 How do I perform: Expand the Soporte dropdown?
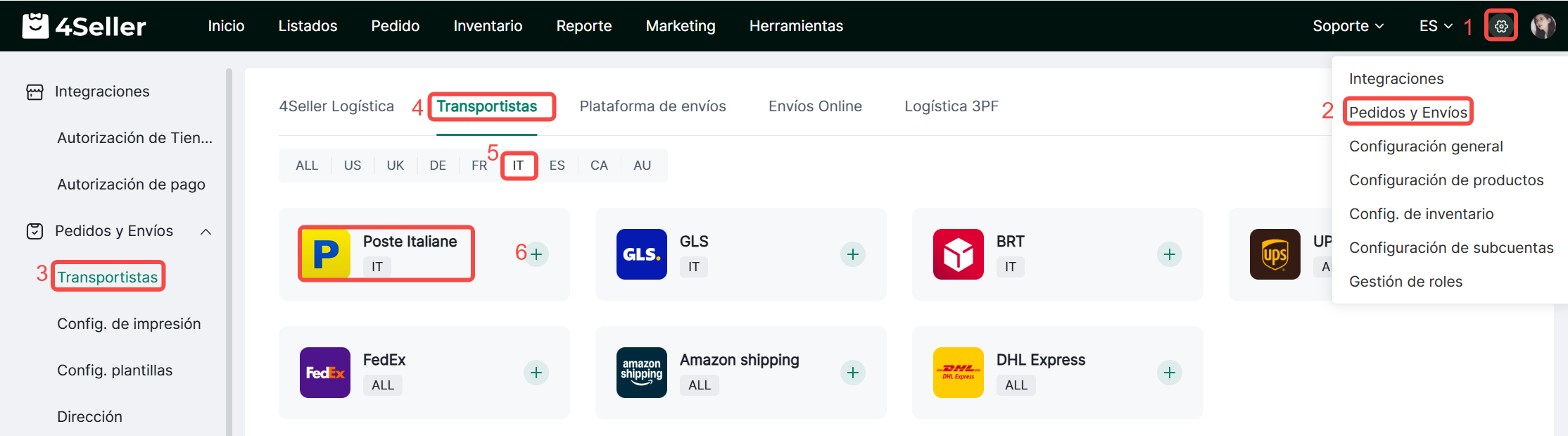coord(1348,26)
